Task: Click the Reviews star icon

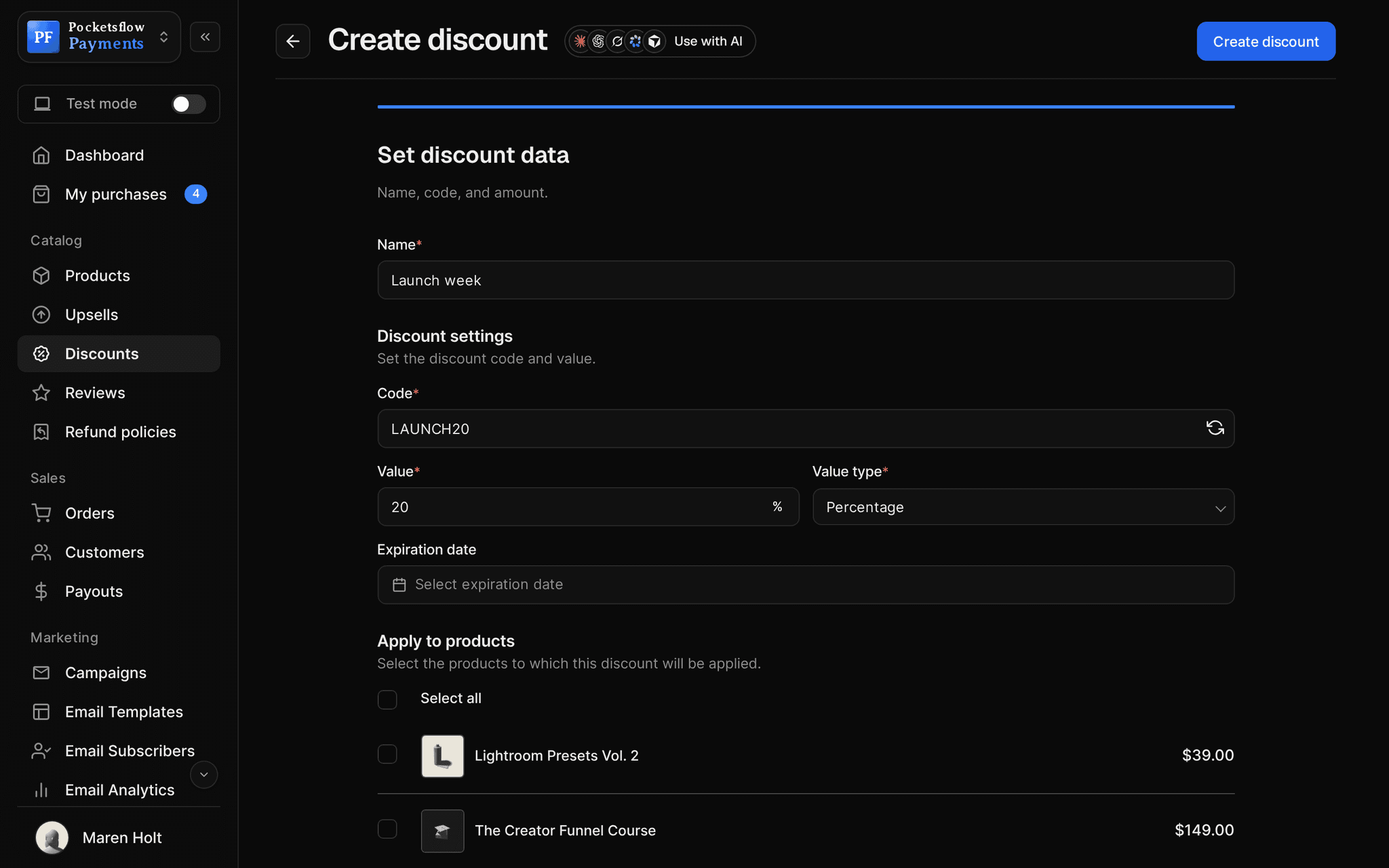Action: click(x=41, y=393)
